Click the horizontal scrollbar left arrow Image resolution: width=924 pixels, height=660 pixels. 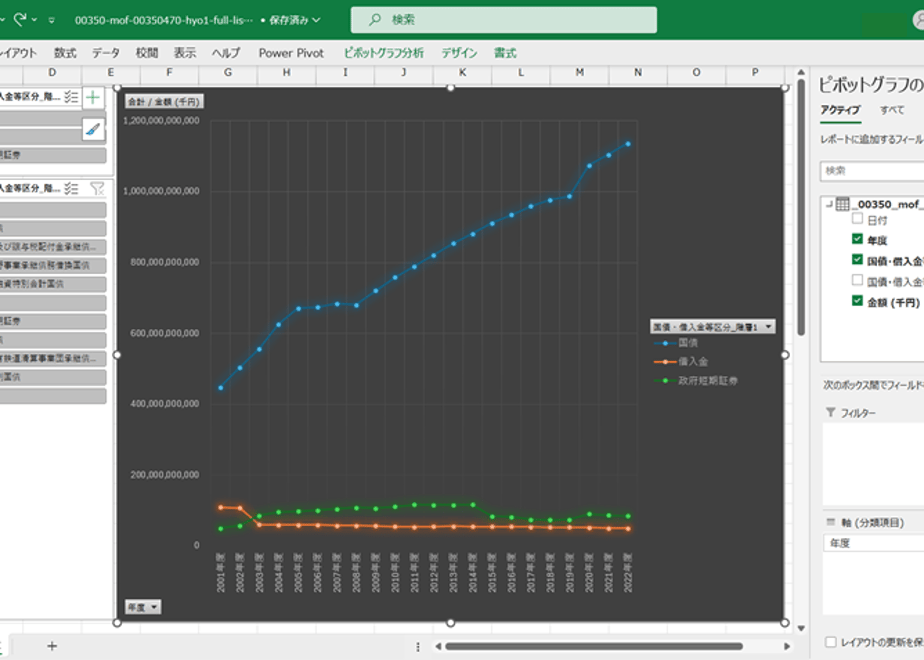[x=438, y=646]
